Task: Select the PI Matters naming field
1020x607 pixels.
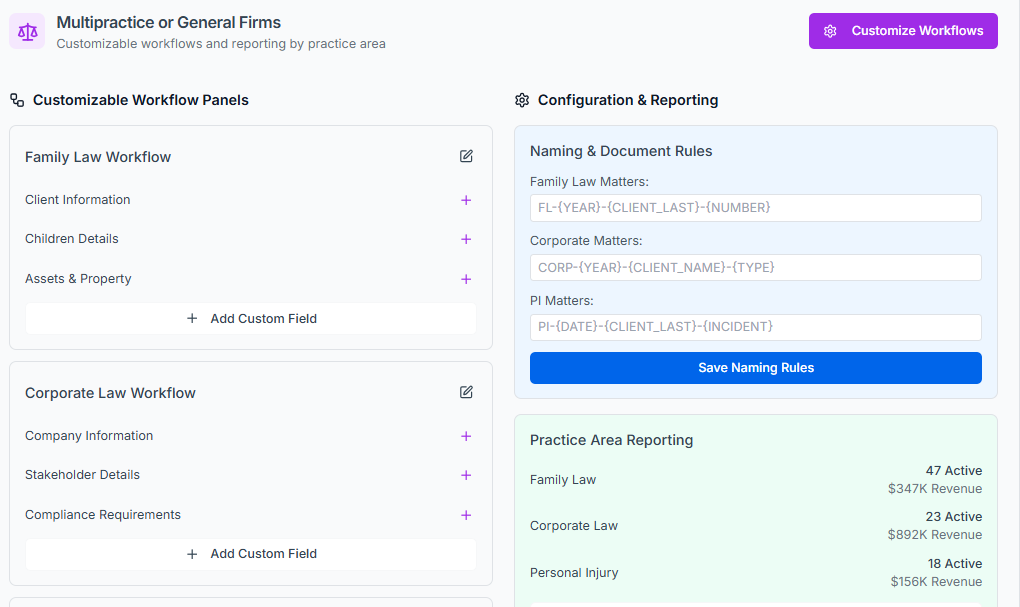Action: pos(755,327)
